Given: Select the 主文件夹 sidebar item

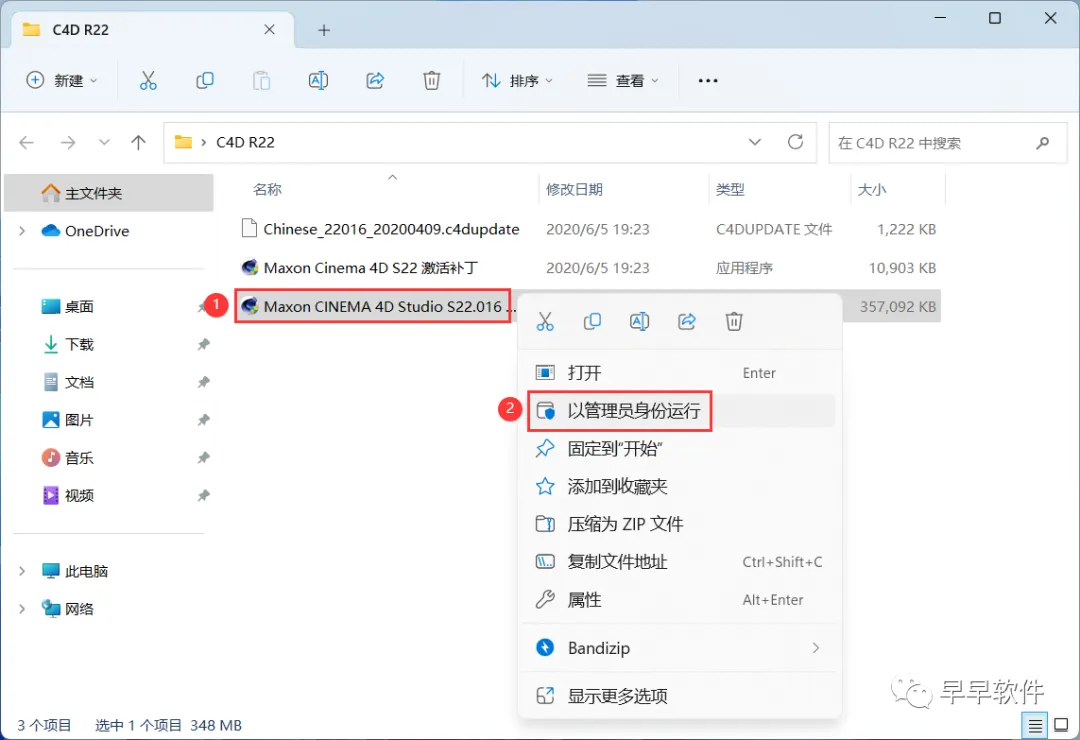Looking at the screenshot, I should click(x=109, y=193).
